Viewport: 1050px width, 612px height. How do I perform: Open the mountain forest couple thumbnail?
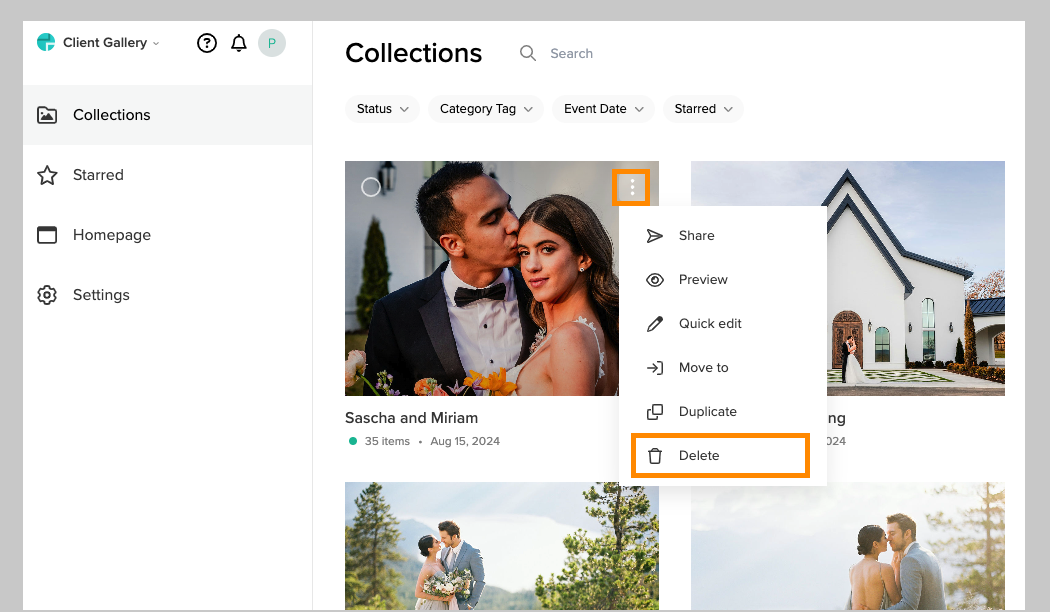[502, 546]
